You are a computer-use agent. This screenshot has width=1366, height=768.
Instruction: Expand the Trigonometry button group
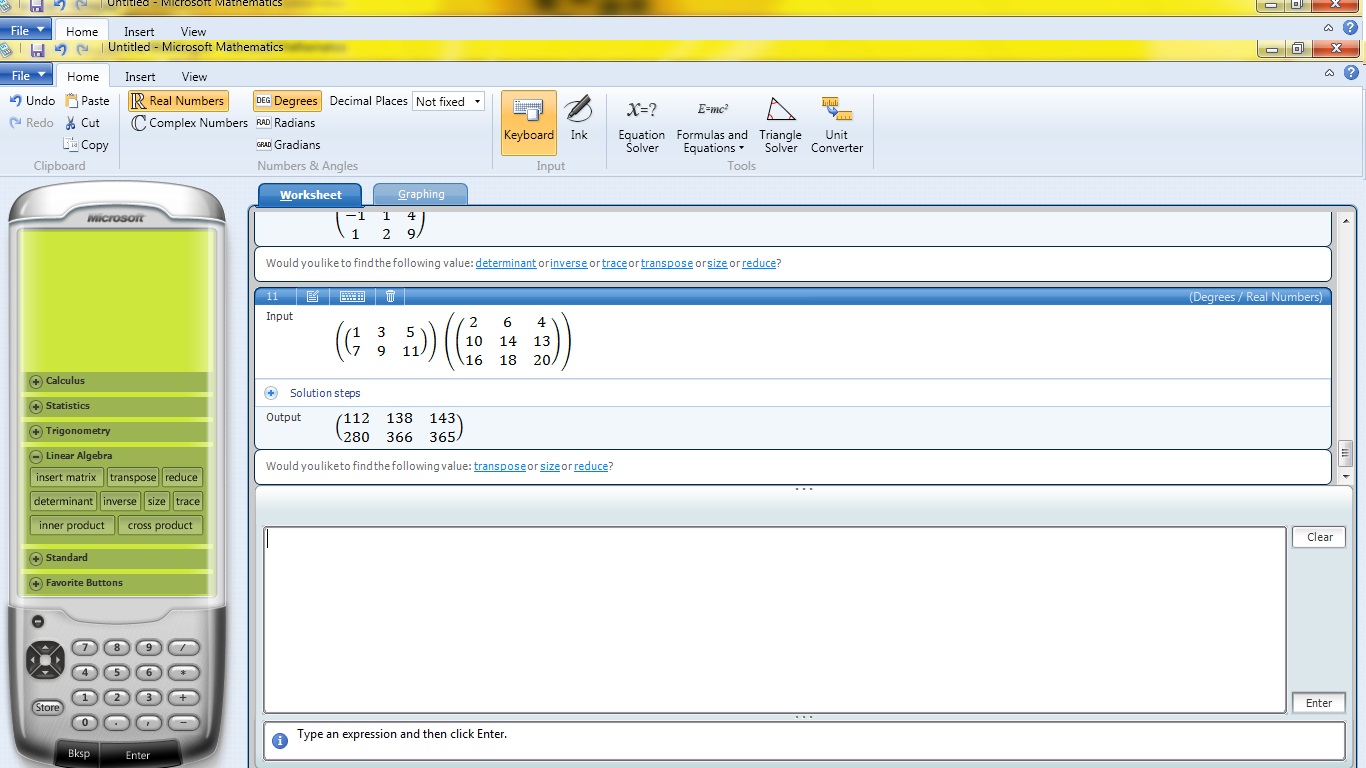tap(36, 431)
